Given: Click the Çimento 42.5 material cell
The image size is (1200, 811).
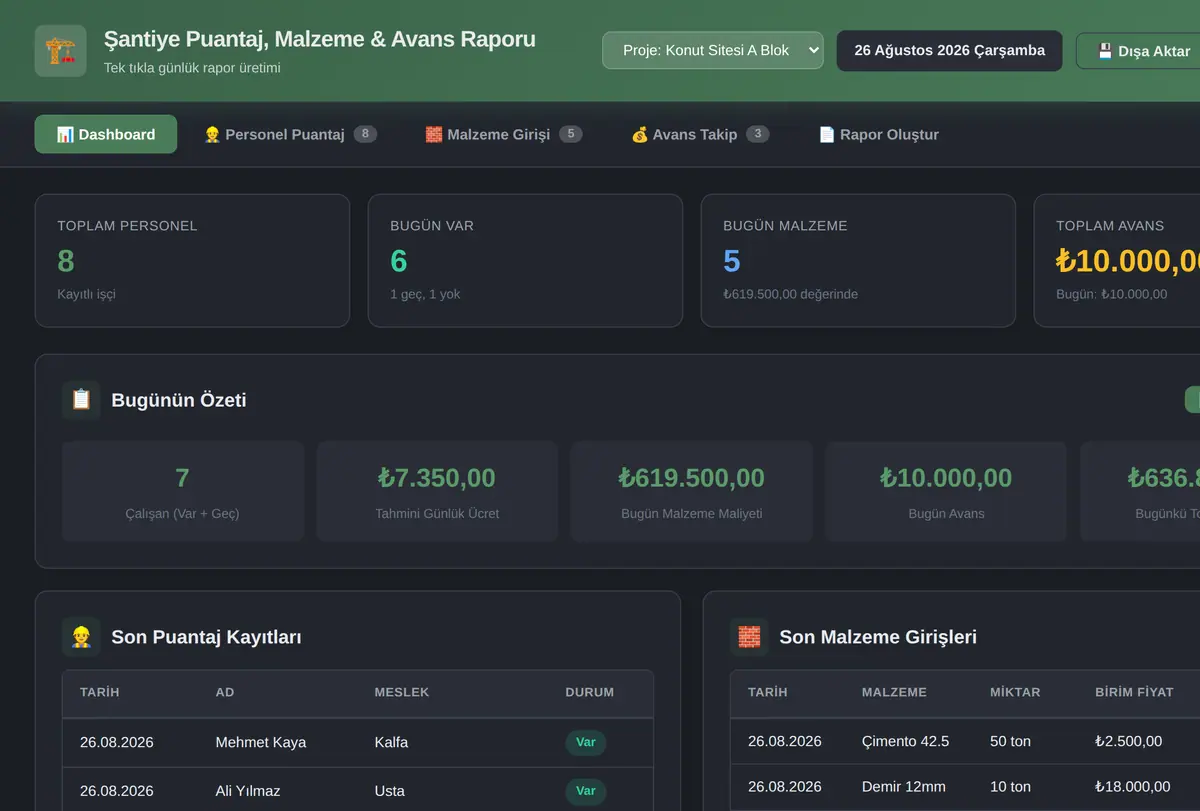Looking at the screenshot, I should 905,741.
